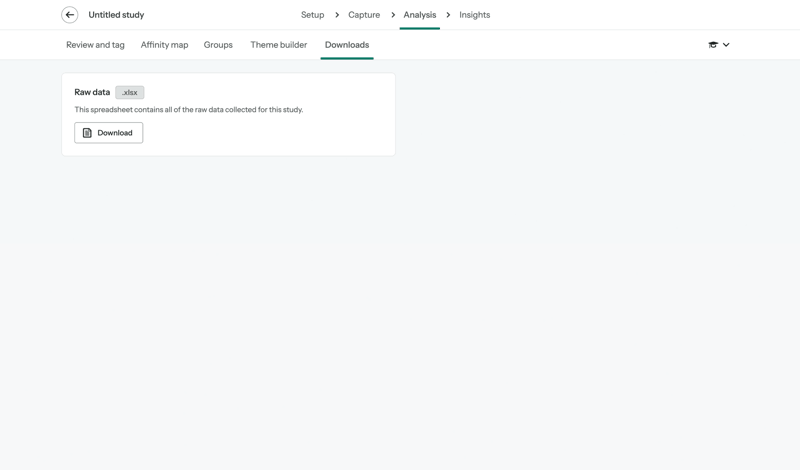Click the document icon in Download button

coord(87,133)
